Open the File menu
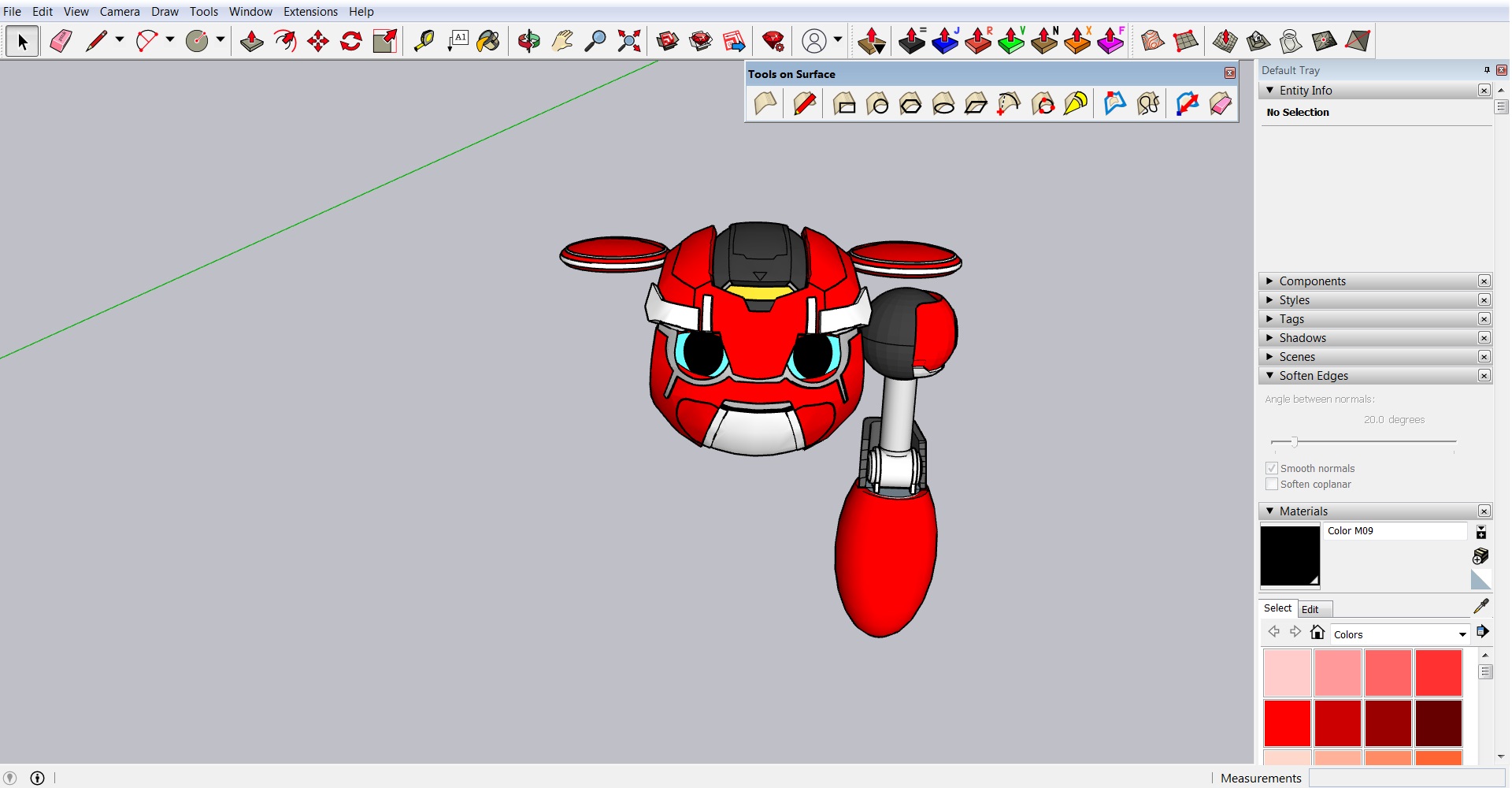This screenshot has height=788, width=1512. point(12,12)
